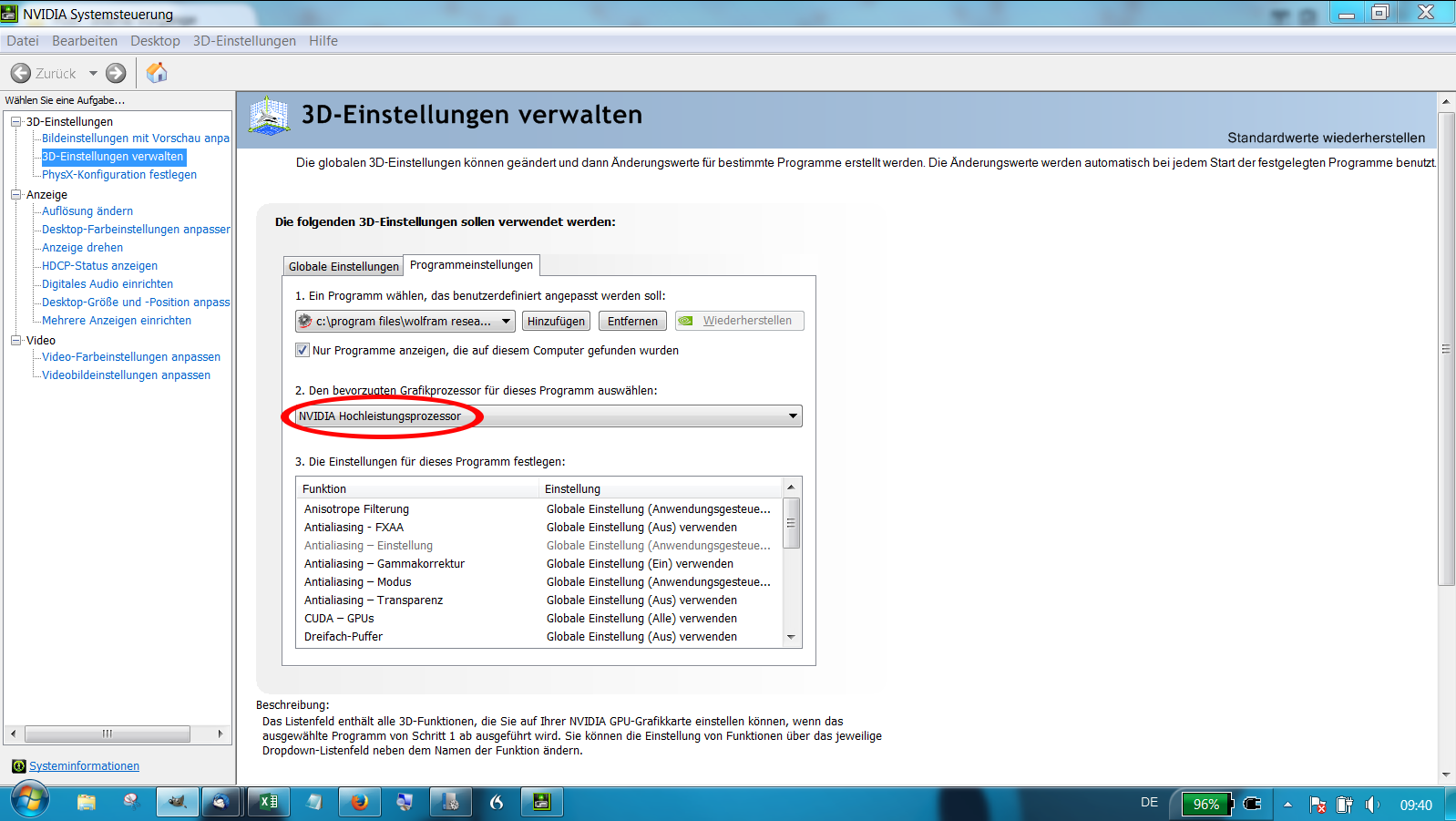This screenshot has width=1456, height=821.
Task: Select the CUDA – GPUs row
Action: 539,619
